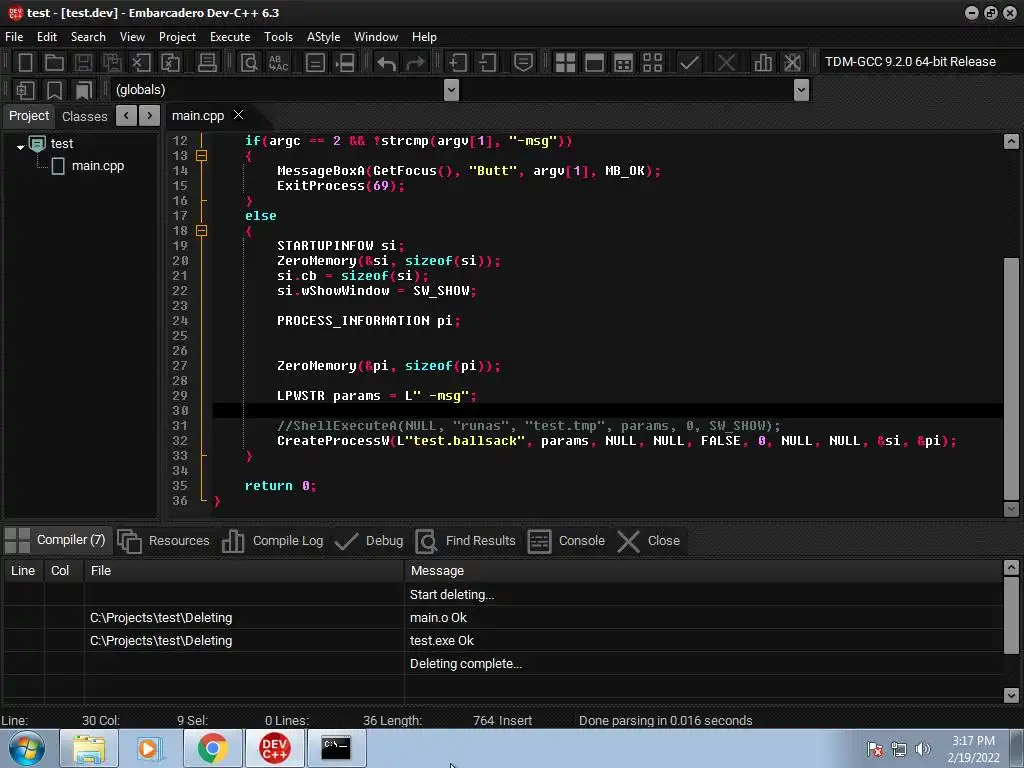Click the compiler messages scrollbar down arrow
The image size is (1024, 768).
click(x=1011, y=695)
